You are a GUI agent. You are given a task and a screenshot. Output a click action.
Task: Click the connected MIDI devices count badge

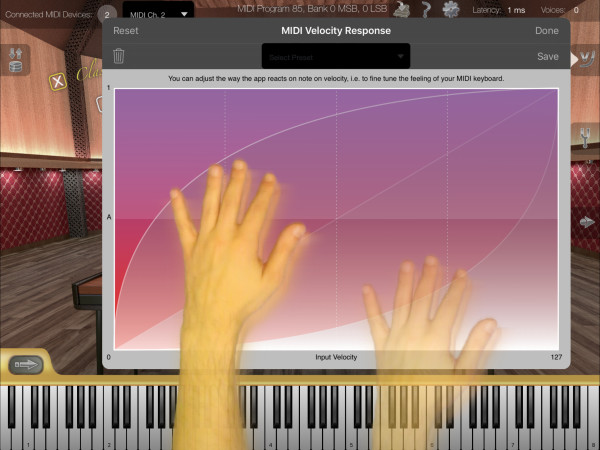coord(107,15)
